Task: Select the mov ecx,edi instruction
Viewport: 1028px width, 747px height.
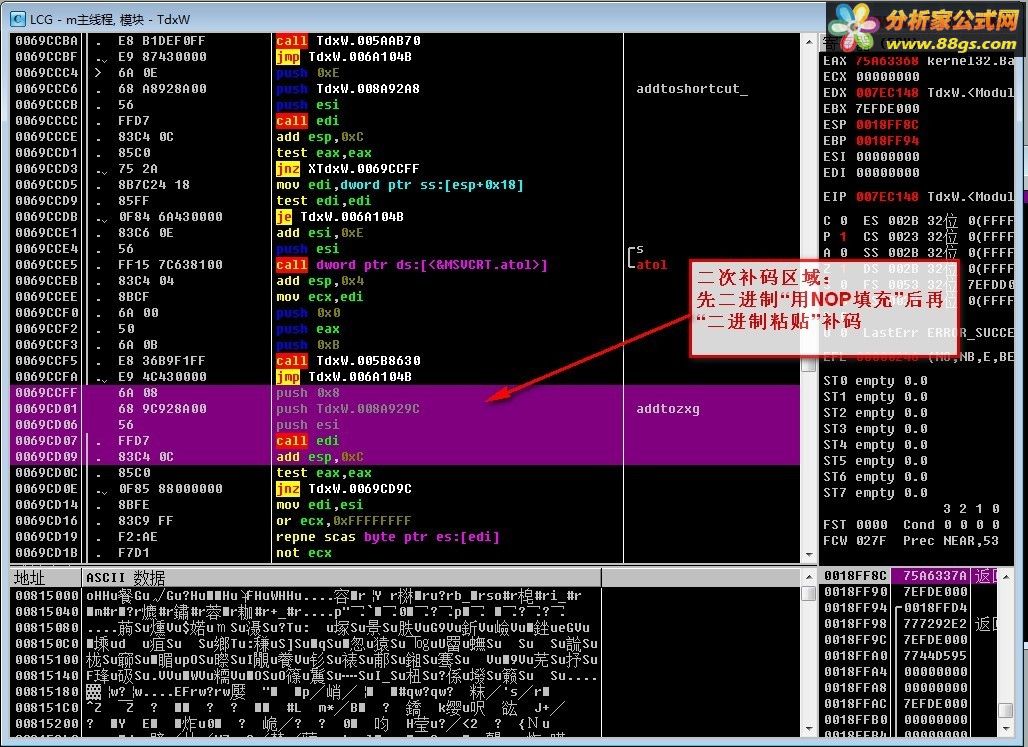Action: pos(319,296)
